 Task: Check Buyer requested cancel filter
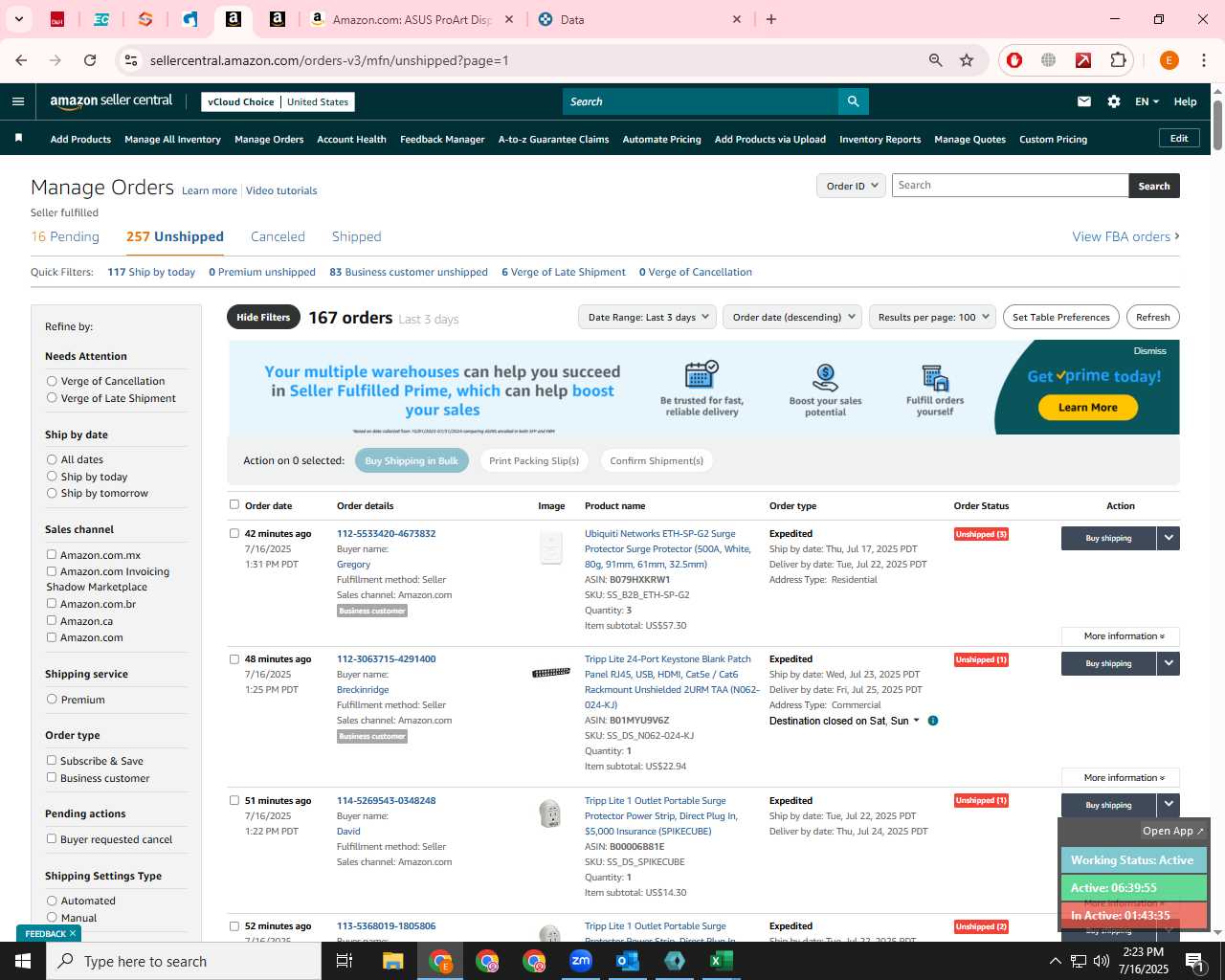52,839
